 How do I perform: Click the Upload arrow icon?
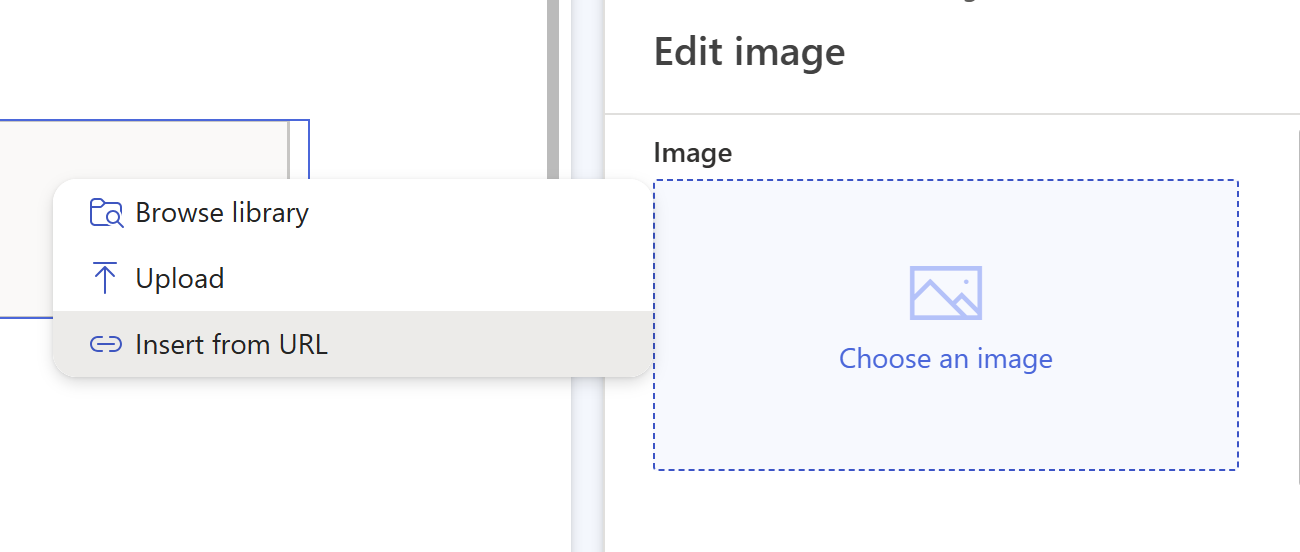pos(104,279)
